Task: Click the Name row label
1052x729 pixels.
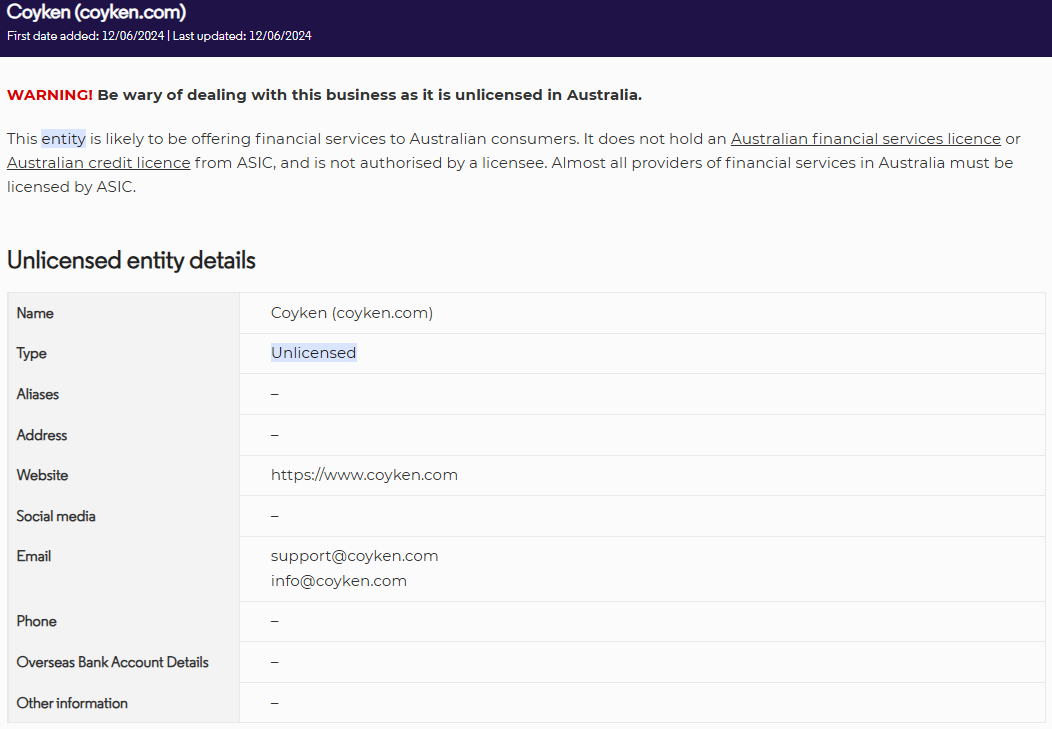Action: [35, 313]
